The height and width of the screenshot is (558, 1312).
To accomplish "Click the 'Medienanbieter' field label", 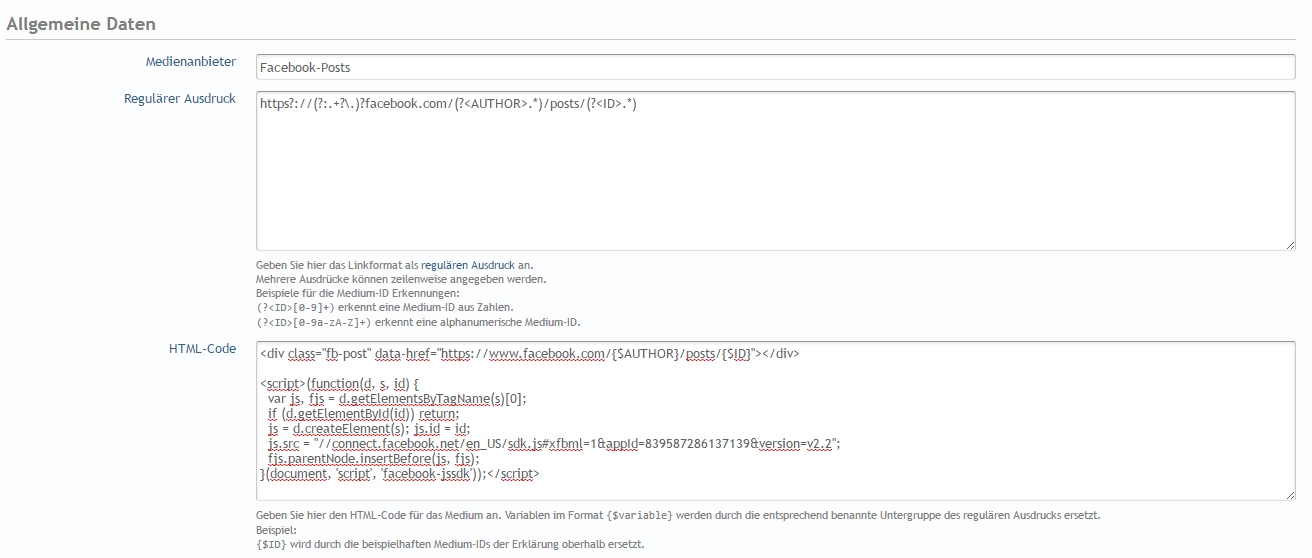I will click(191, 62).
